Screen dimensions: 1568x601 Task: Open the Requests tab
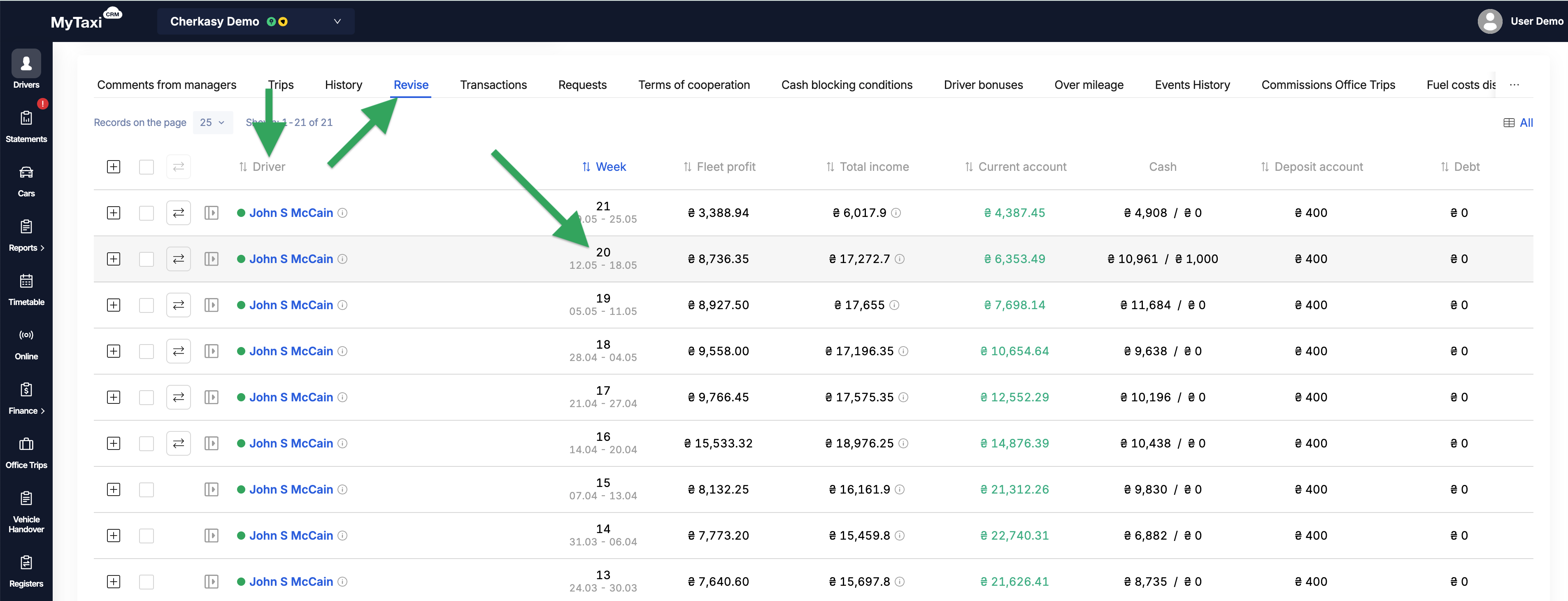coord(582,85)
